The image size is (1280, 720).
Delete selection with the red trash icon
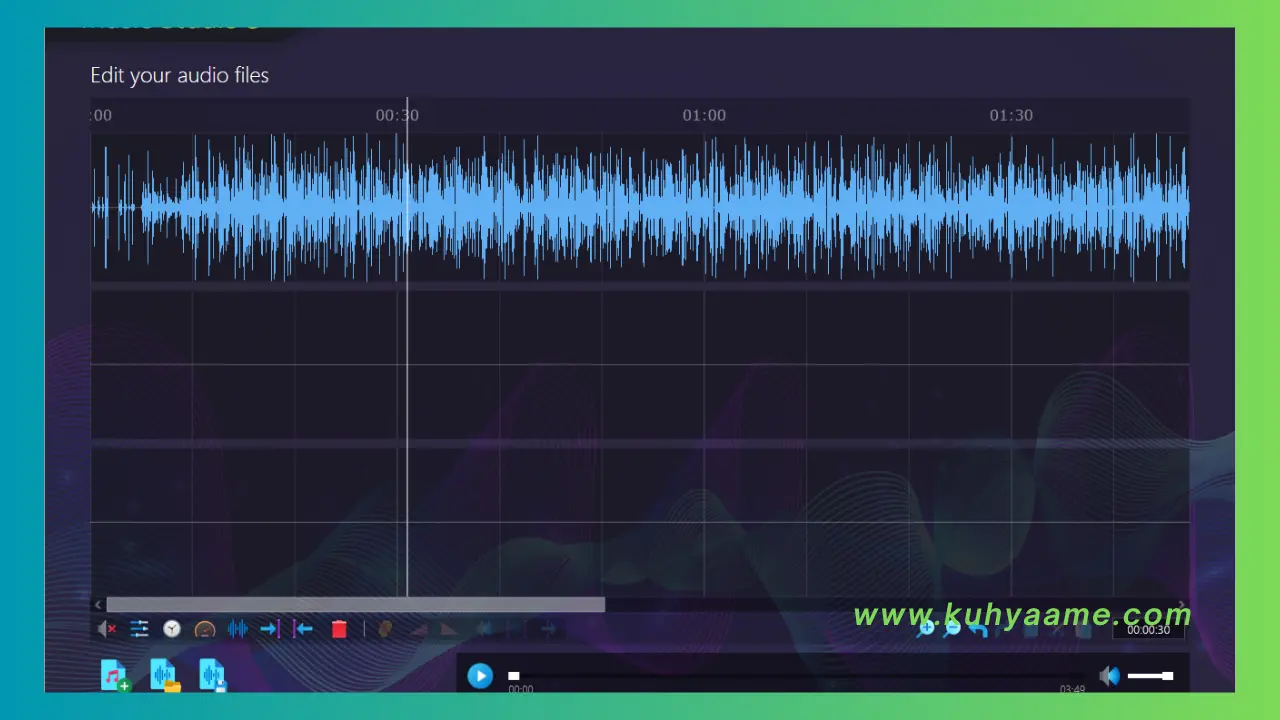tap(339, 629)
